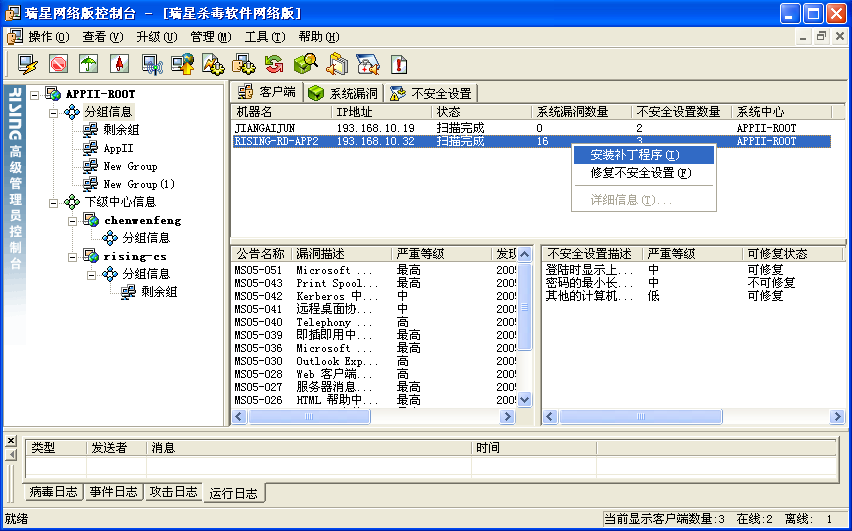Click right arrow of vulnerability list horizontal scrollbar
Viewport: 852px width, 531px height.
coord(507,417)
